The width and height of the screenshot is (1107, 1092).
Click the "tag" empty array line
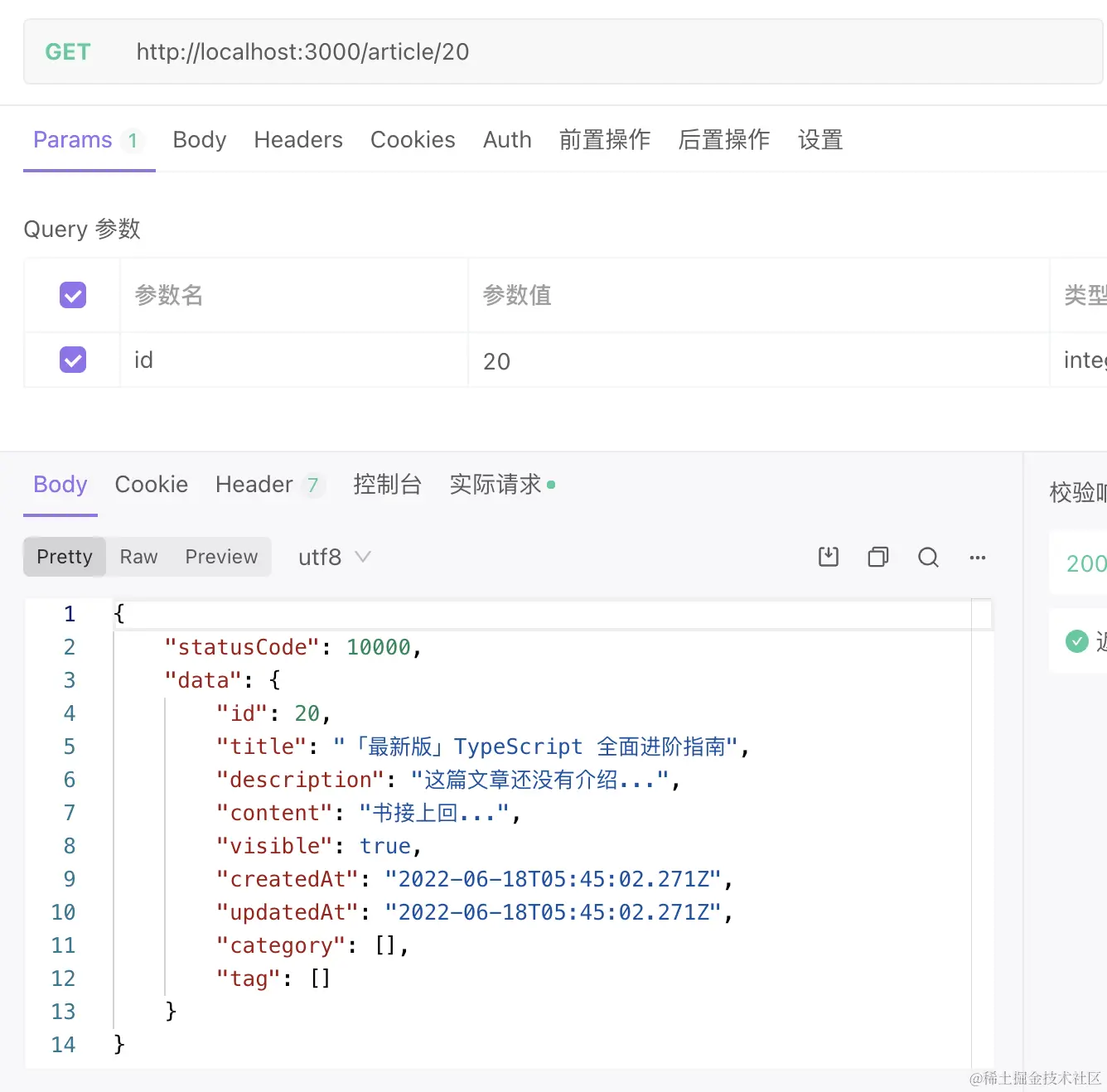(273, 978)
